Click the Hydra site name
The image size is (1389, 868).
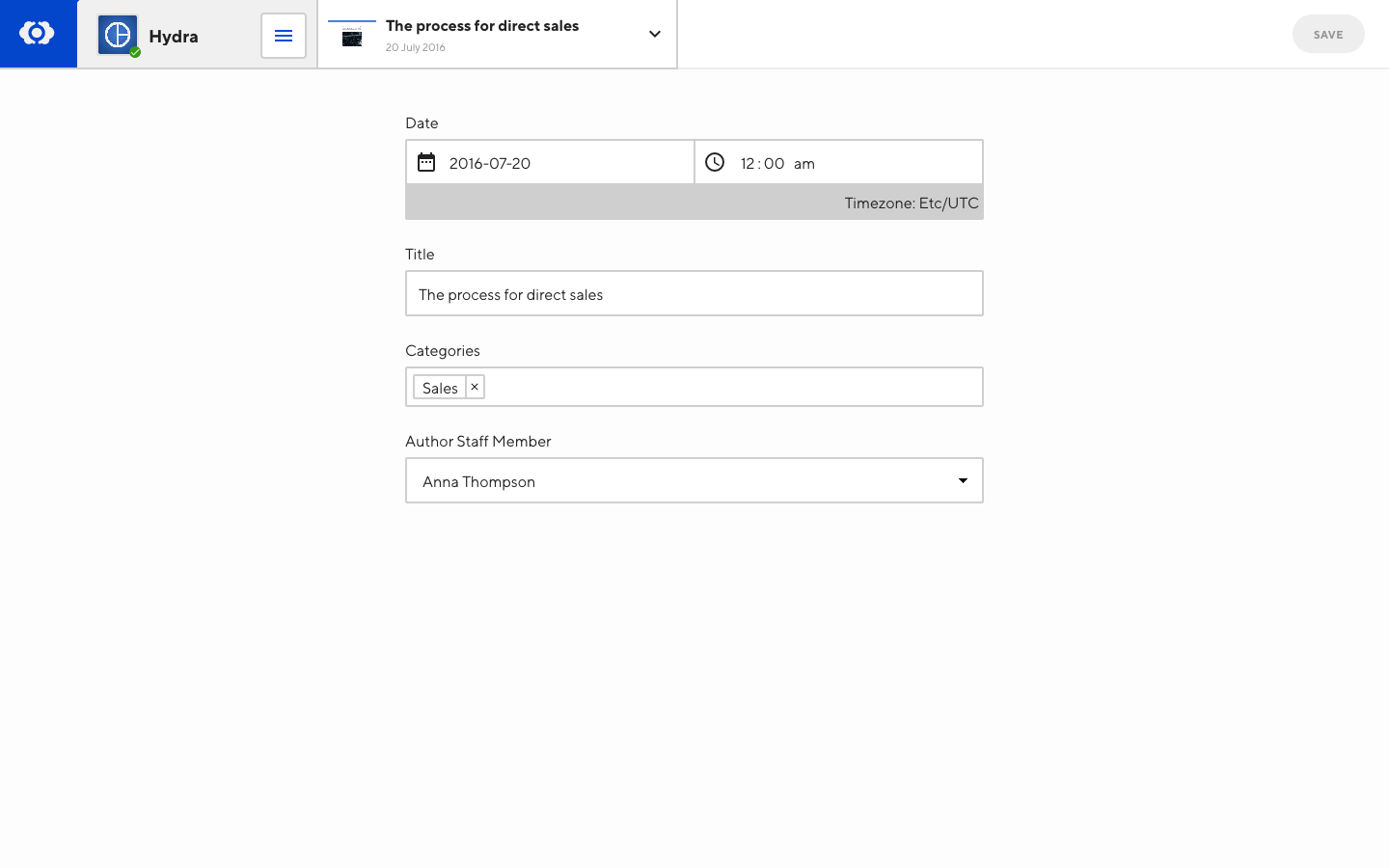click(174, 37)
